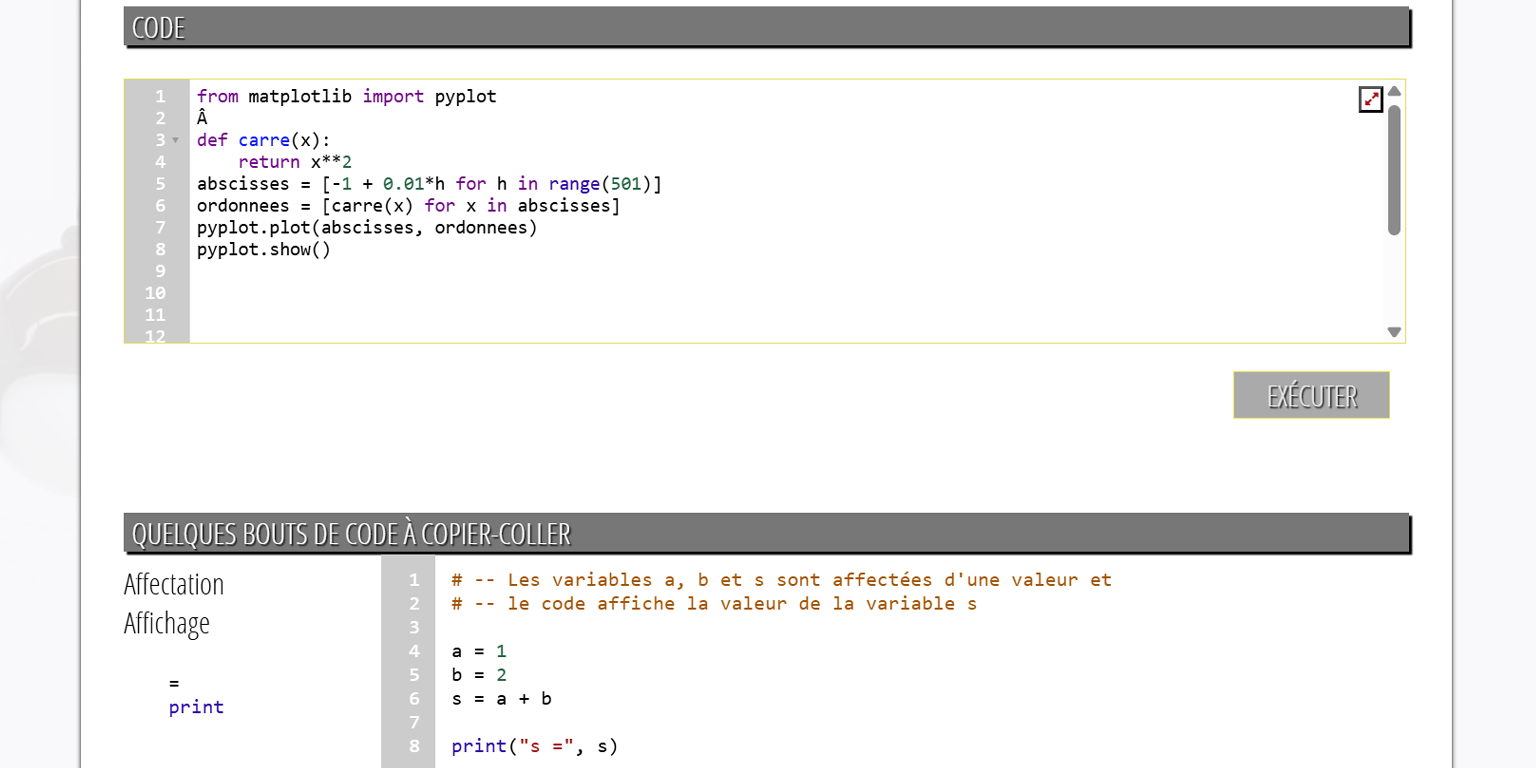The width and height of the screenshot is (1536, 768).
Task: Click the editor scrollbar up arrow
Action: 1394,91
